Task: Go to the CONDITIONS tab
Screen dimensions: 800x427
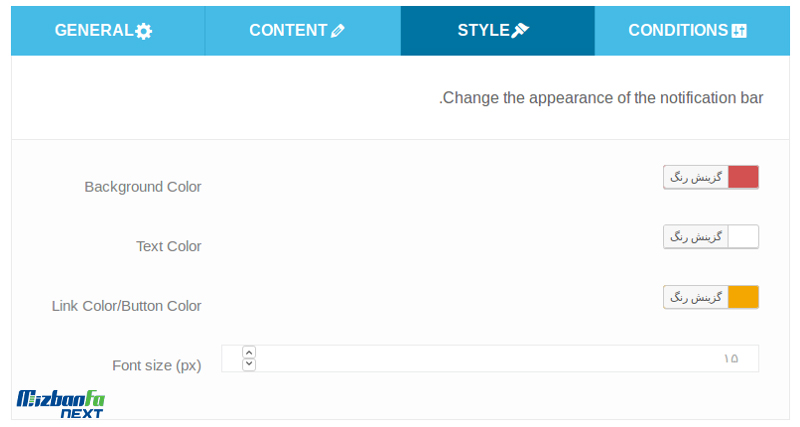Action: coord(692,31)
